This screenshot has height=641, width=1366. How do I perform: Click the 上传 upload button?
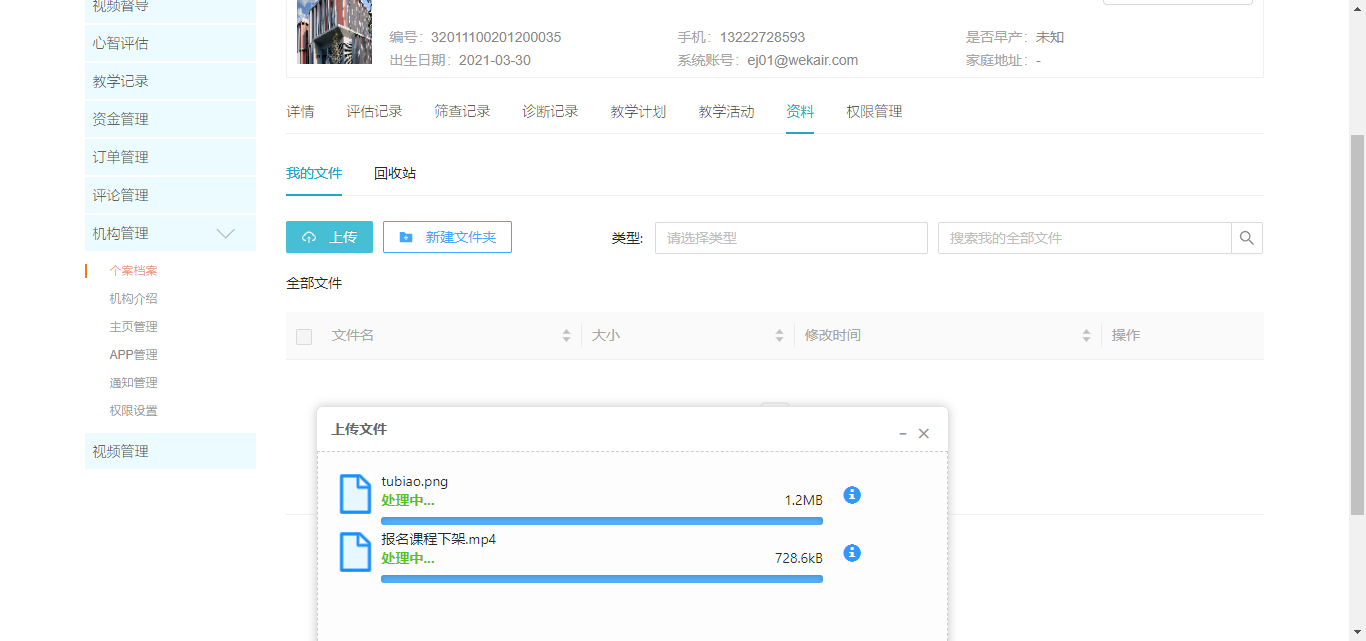coord(329,237)
